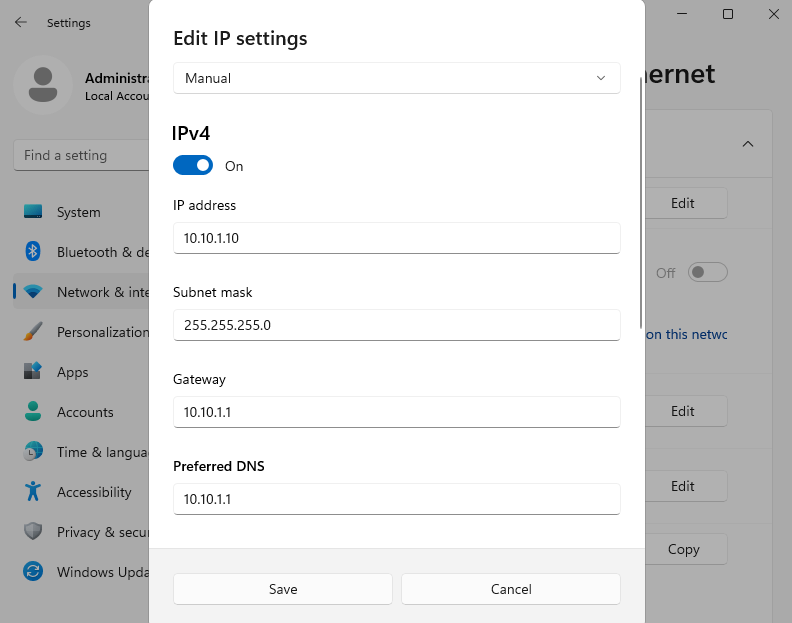Screen dimensions: 792x623
Task: Open Privacy & security shield icon
Action: click(33, 532)
